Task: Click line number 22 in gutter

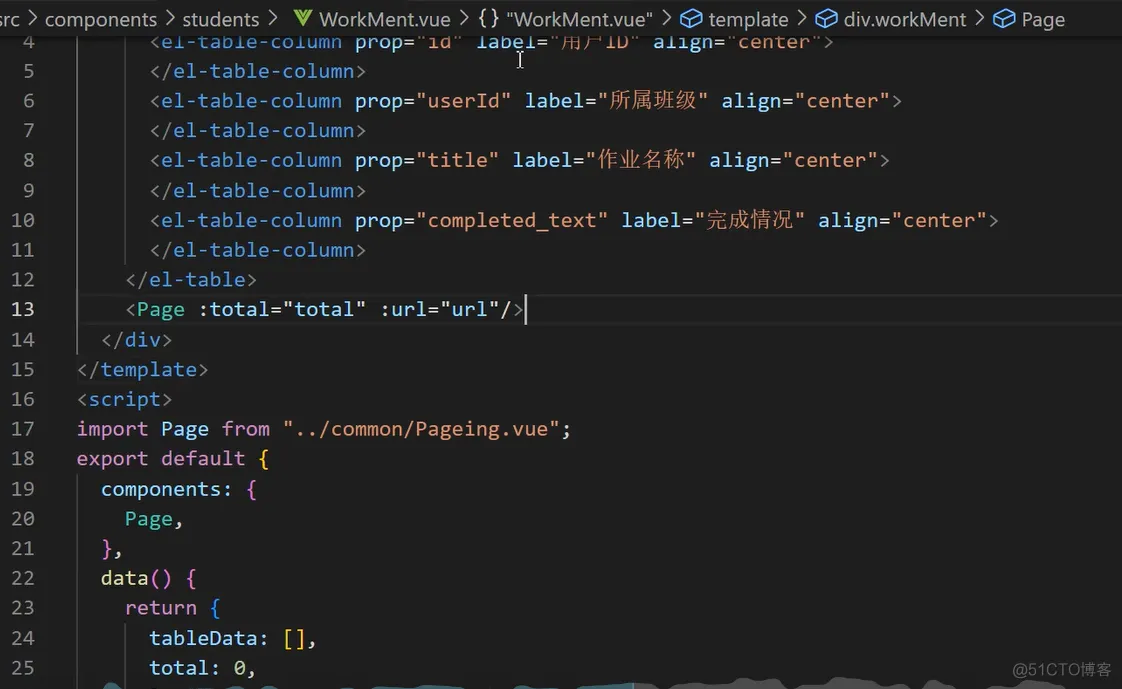Action: click(x=22, y=577)
